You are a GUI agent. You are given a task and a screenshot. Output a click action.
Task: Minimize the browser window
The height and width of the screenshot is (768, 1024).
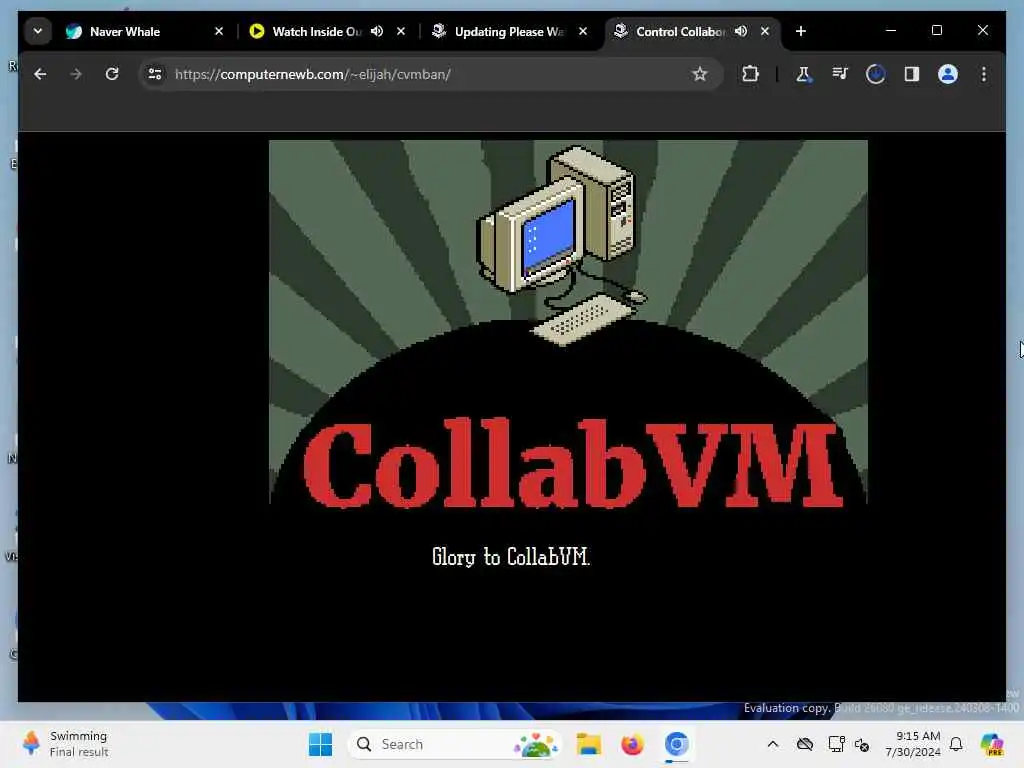(x=891, y=31)
